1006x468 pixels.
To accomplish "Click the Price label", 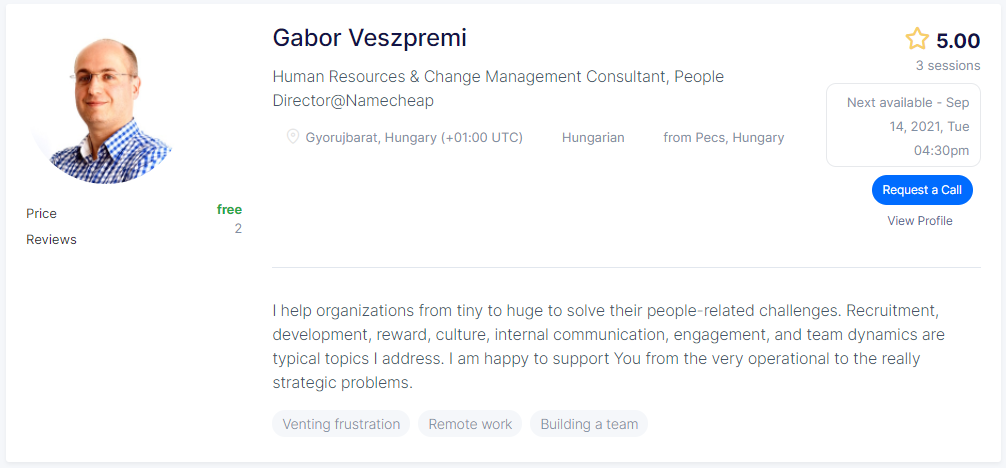I will click(41, 213).
